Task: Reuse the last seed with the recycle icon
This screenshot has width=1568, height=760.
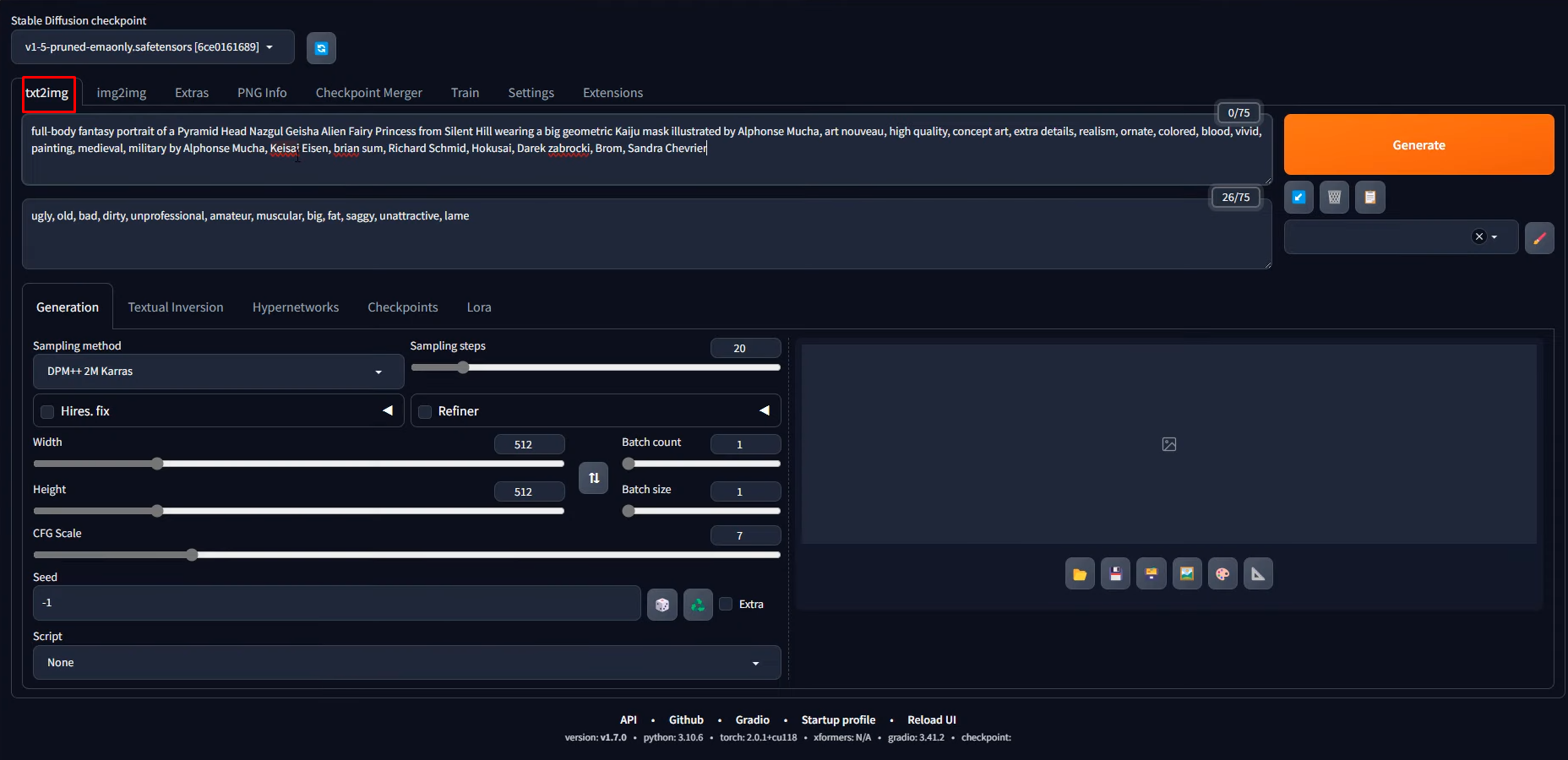Action: pos(698,605)
